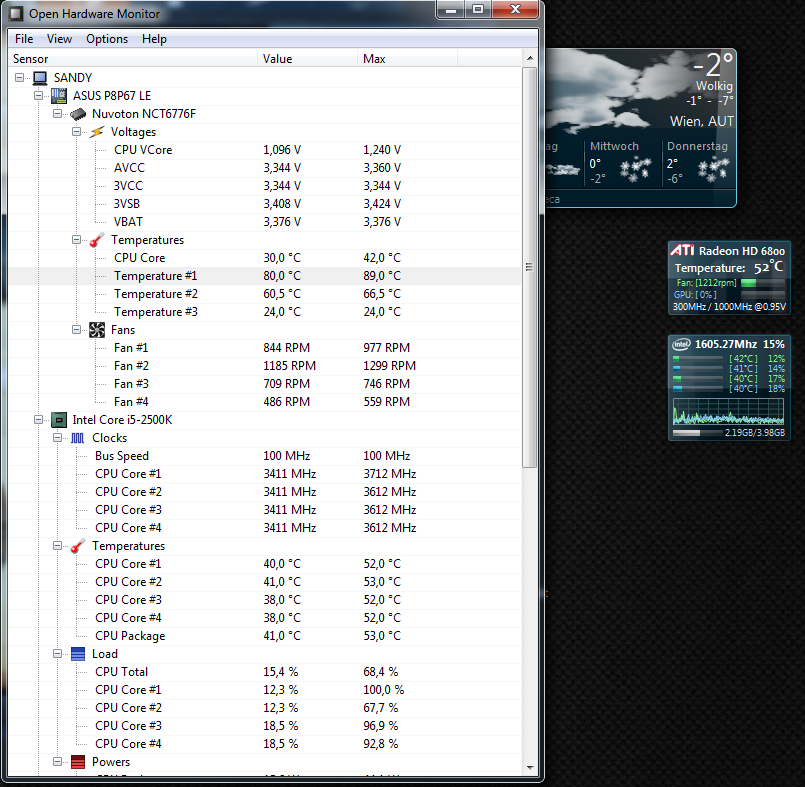Click the Nuvoton NCT6776F chip icon
The height and width of the screenshot is (787, 805).
[x=78, y=114]
